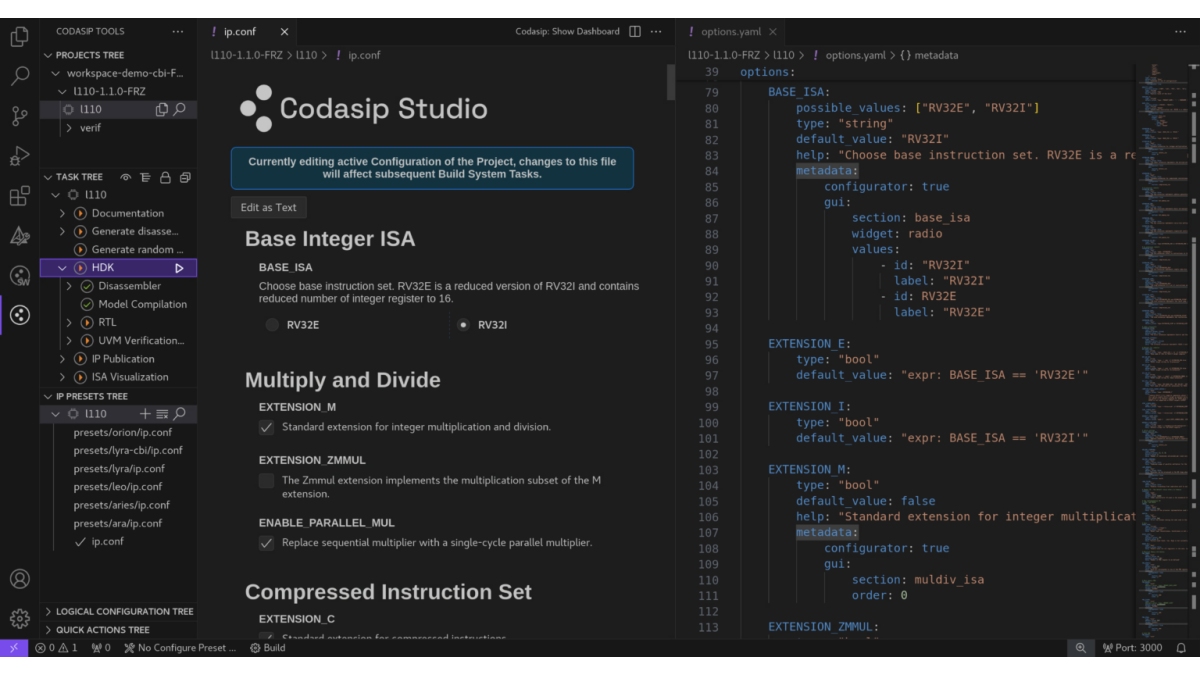The width and height of the screenshot is (1200, 675).
Task: Disable the ENABLE_PARALLEL_MUL checkbox
Action: click(266, 543)
